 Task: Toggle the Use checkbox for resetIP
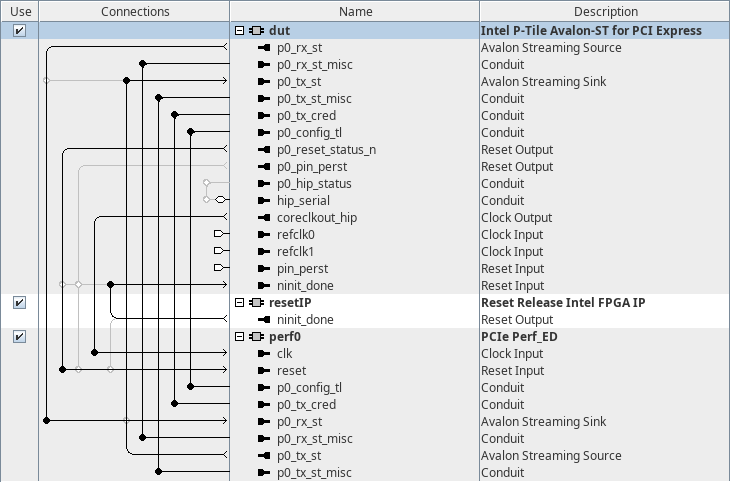click(19, 303)
